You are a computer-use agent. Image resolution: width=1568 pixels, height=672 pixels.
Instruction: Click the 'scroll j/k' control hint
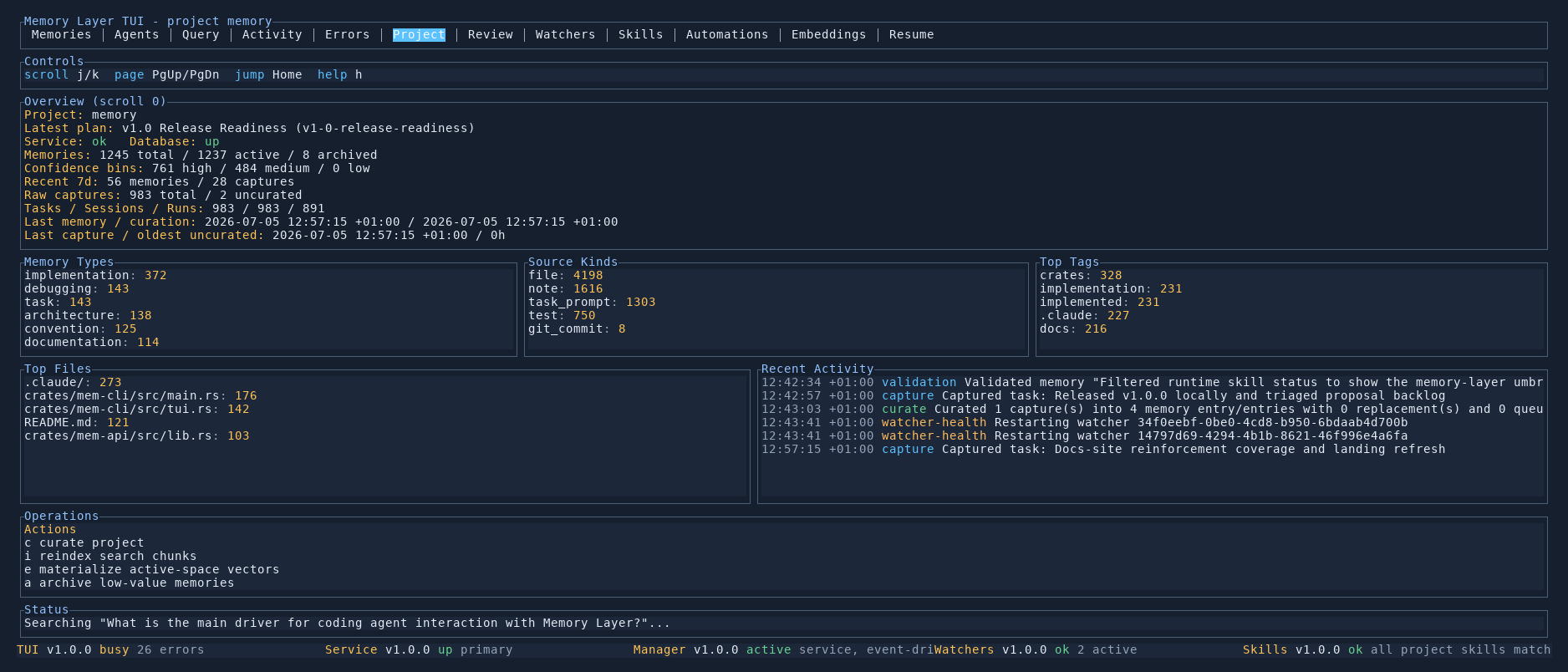click(62, 74)
